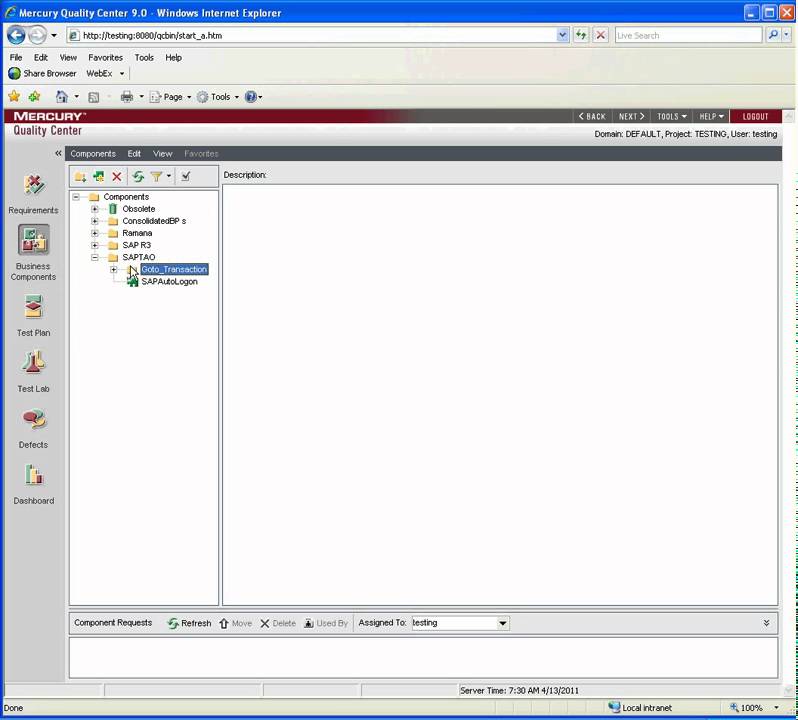Screen dimensions: 798x720
Task: Open the Business Components module icon
Action: 34,239
